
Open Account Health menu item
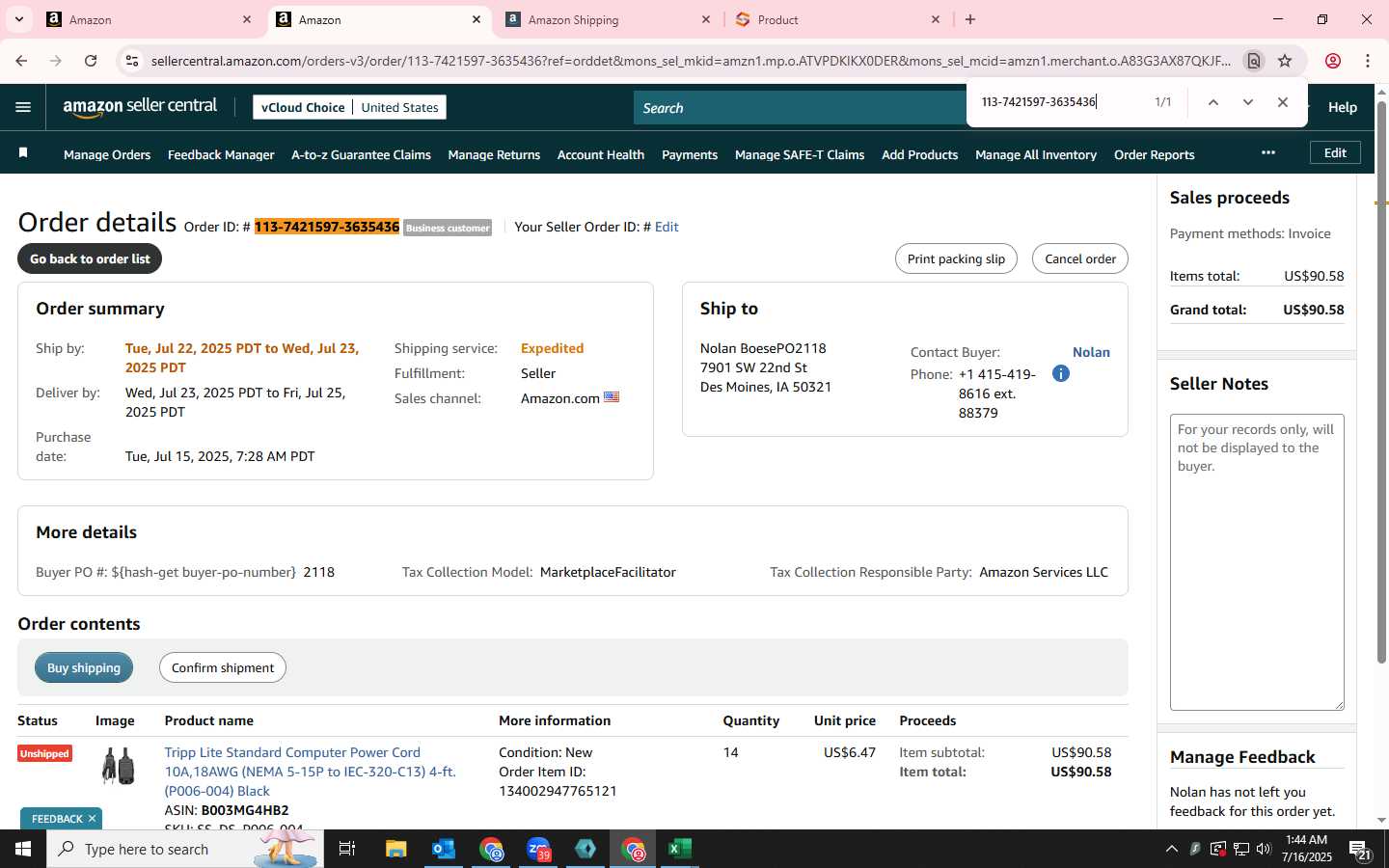click(x=601, y=154)
